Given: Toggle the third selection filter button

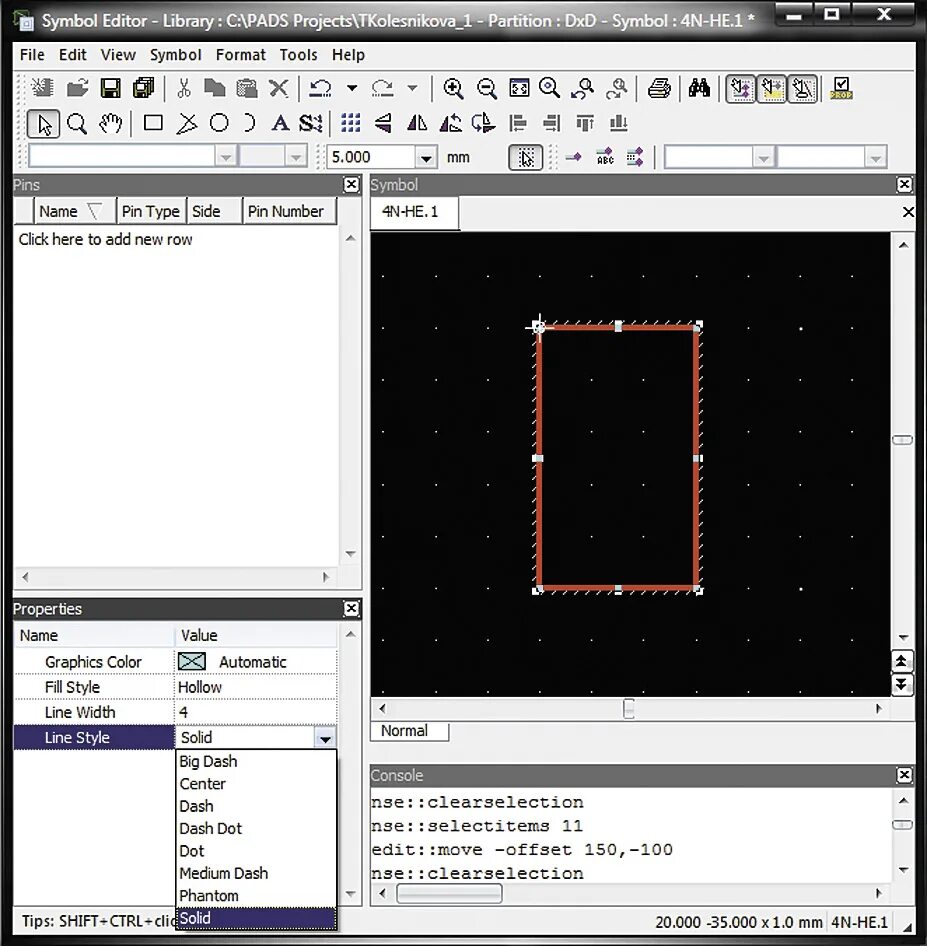Looking at the screenshot, I should click(x=803, y=89).
